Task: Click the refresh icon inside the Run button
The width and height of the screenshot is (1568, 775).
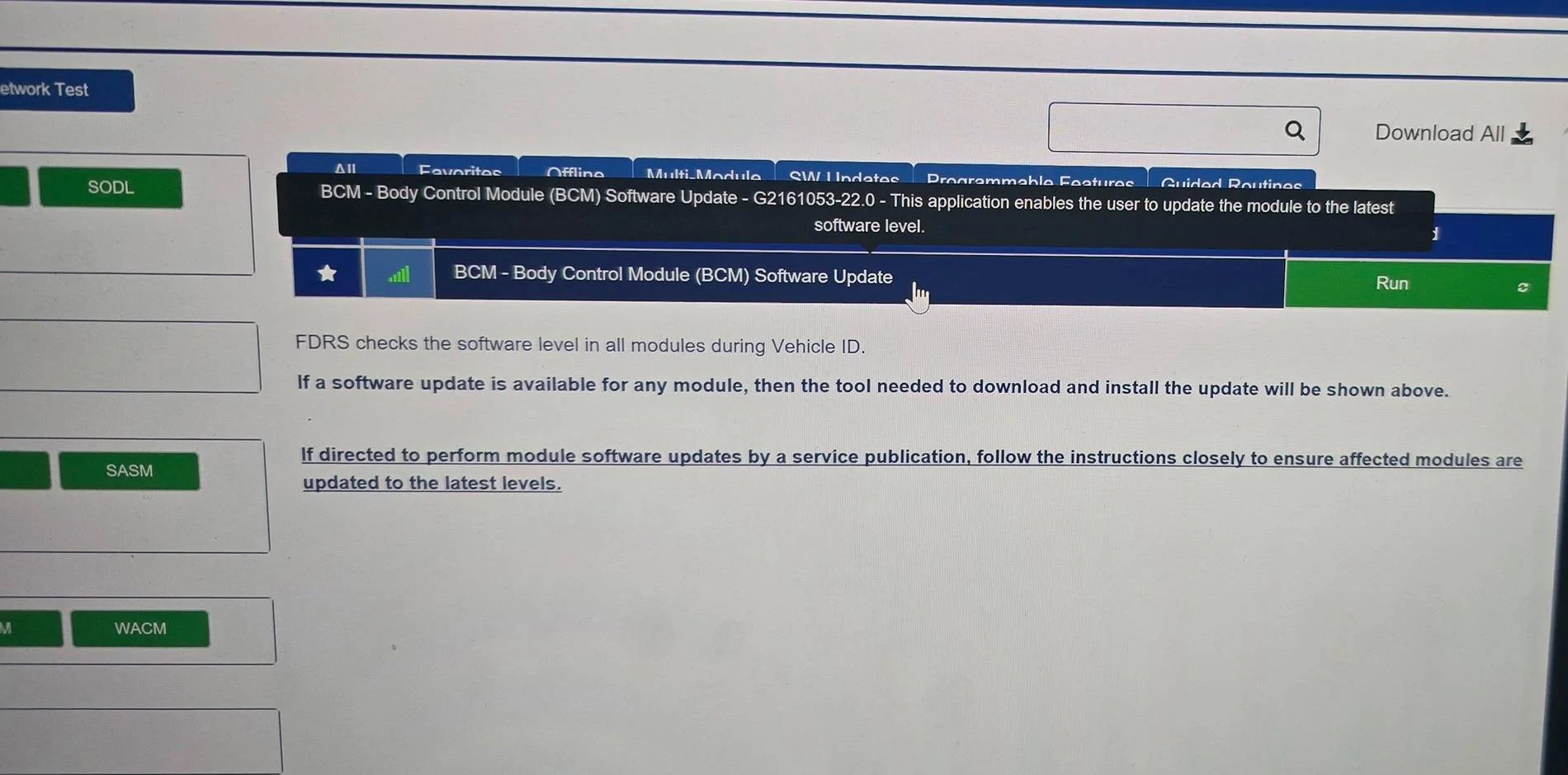Action: [1523, 287]
